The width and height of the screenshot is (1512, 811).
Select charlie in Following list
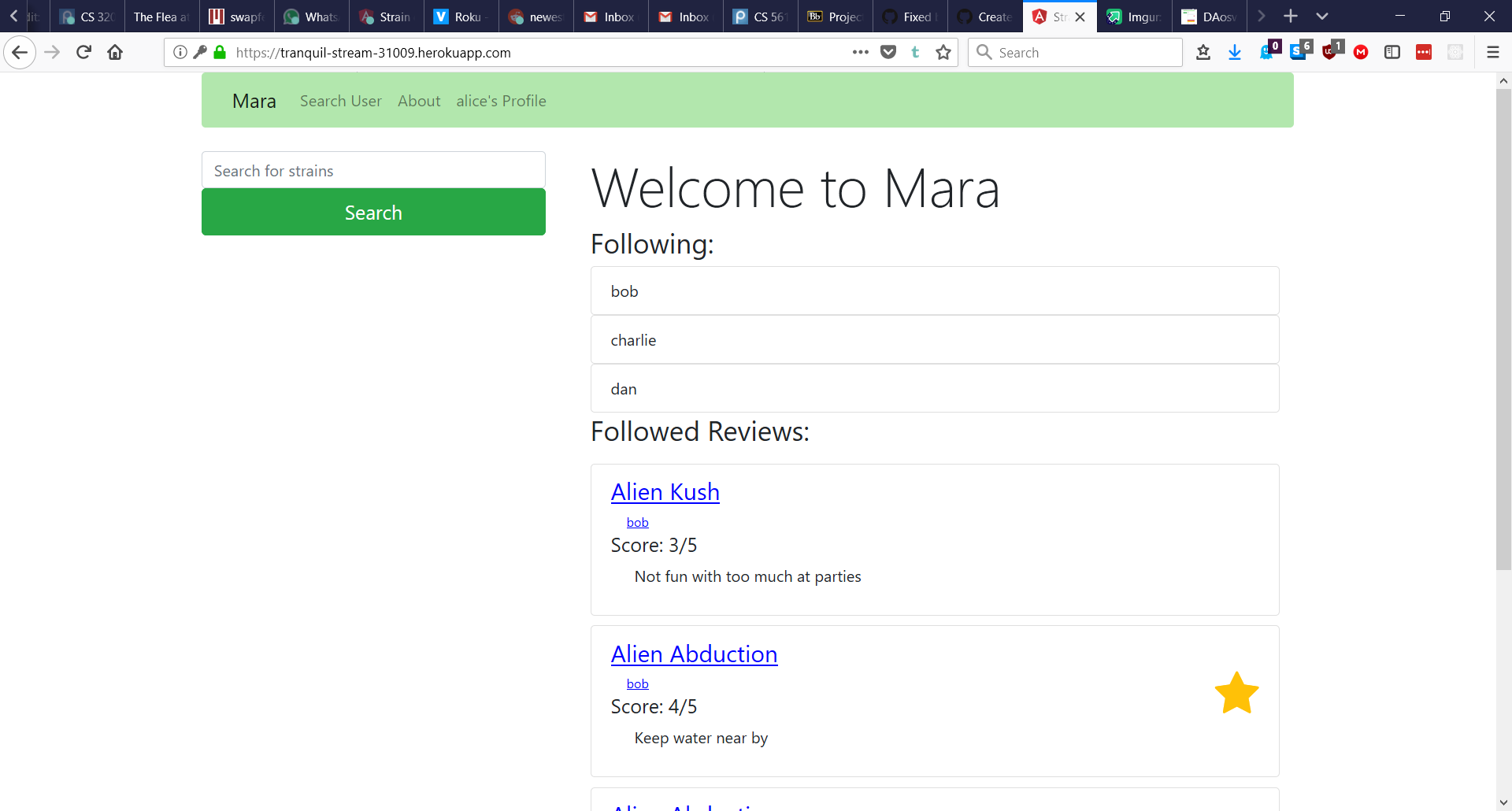[x=935, y=340]
